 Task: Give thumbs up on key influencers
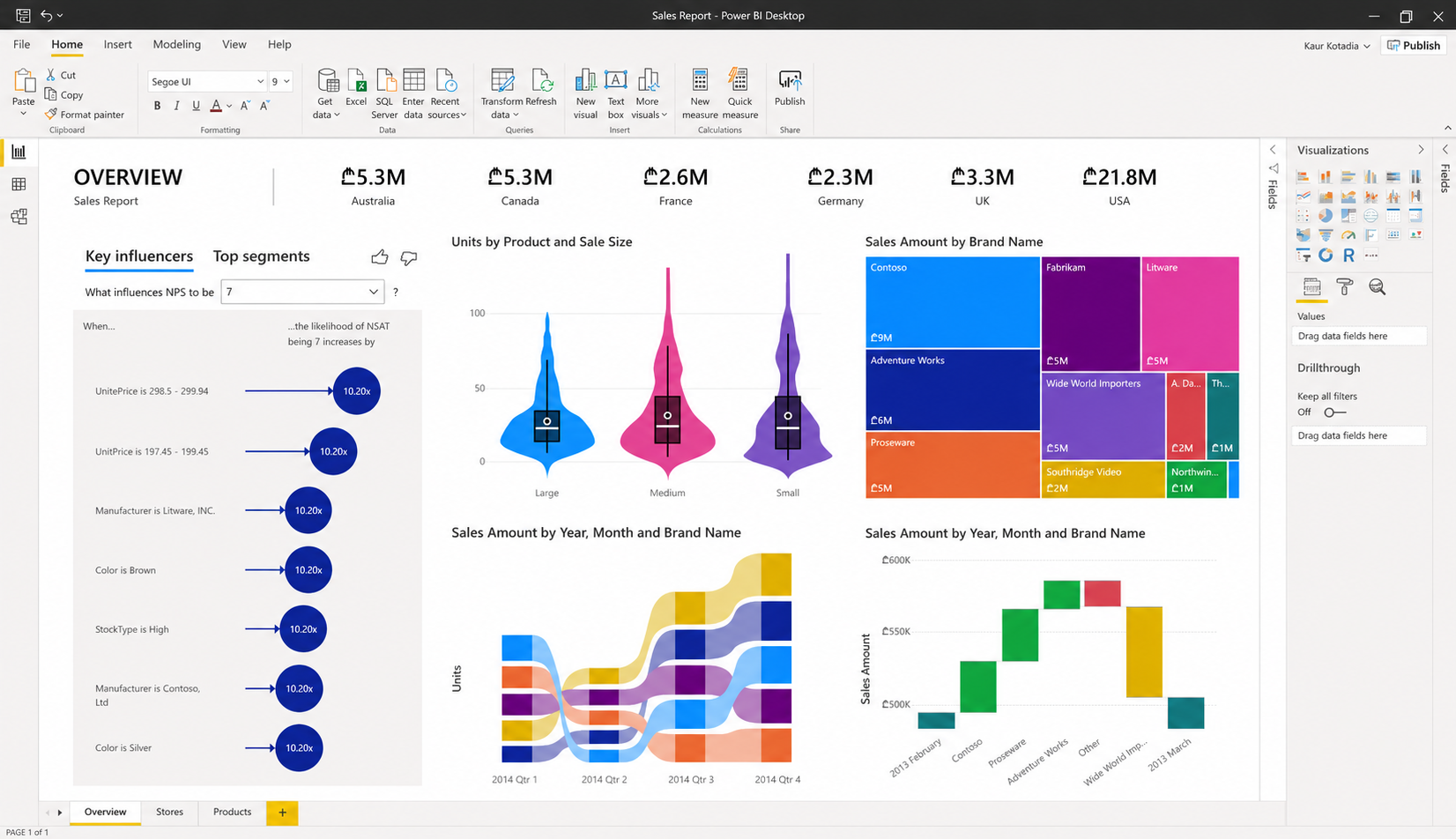[x=380, y=257]
